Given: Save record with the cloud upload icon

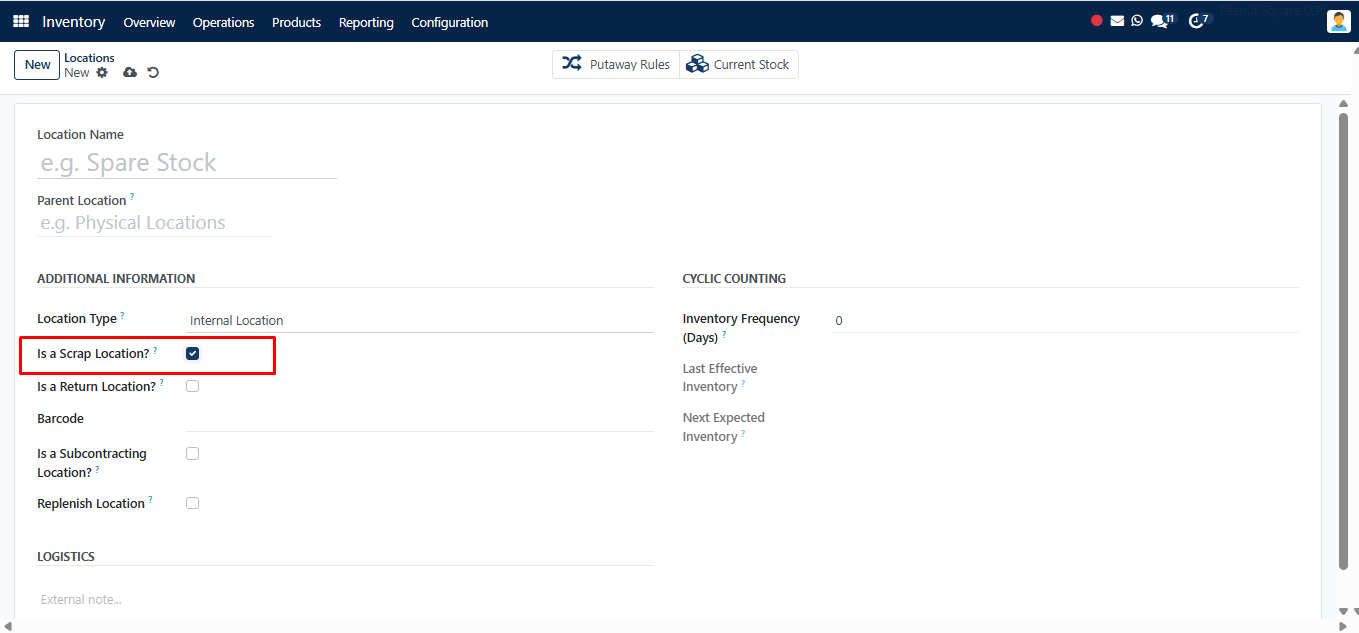Looking at the screenshot, I should 130,73.
